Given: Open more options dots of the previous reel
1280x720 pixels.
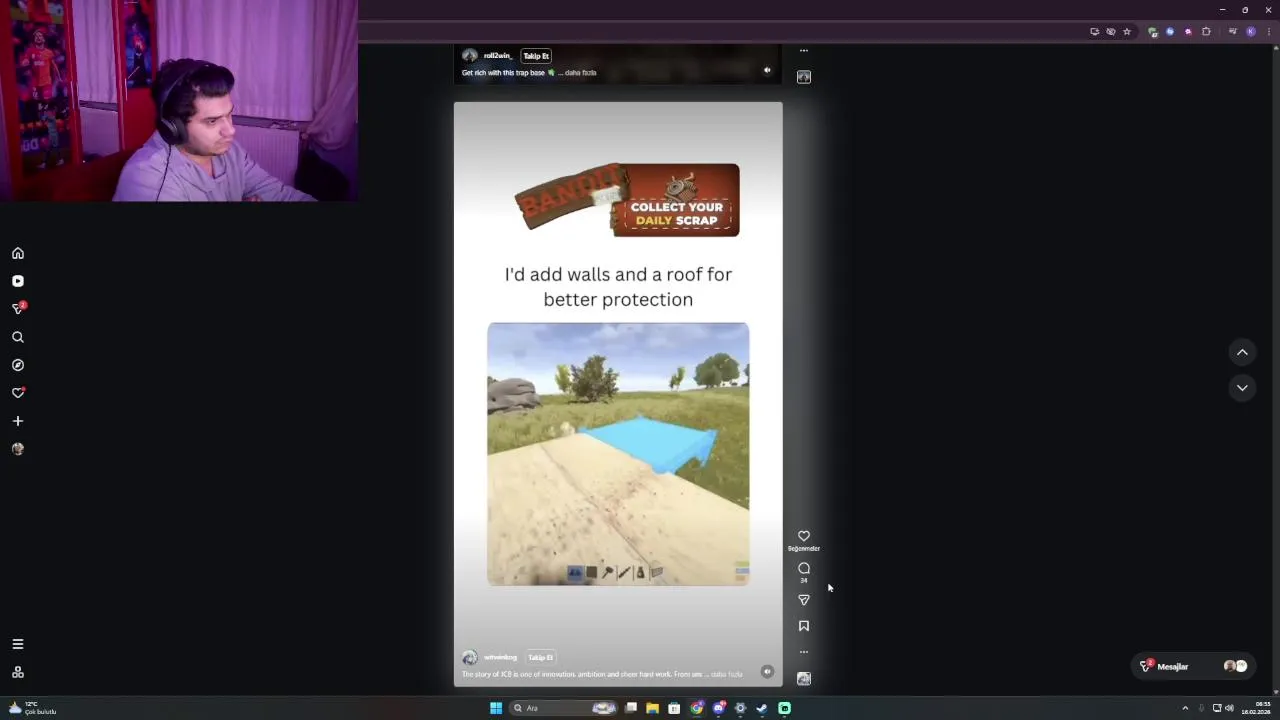Looking at the screenshot, I should pyautogui.click(x=804, y=50).
